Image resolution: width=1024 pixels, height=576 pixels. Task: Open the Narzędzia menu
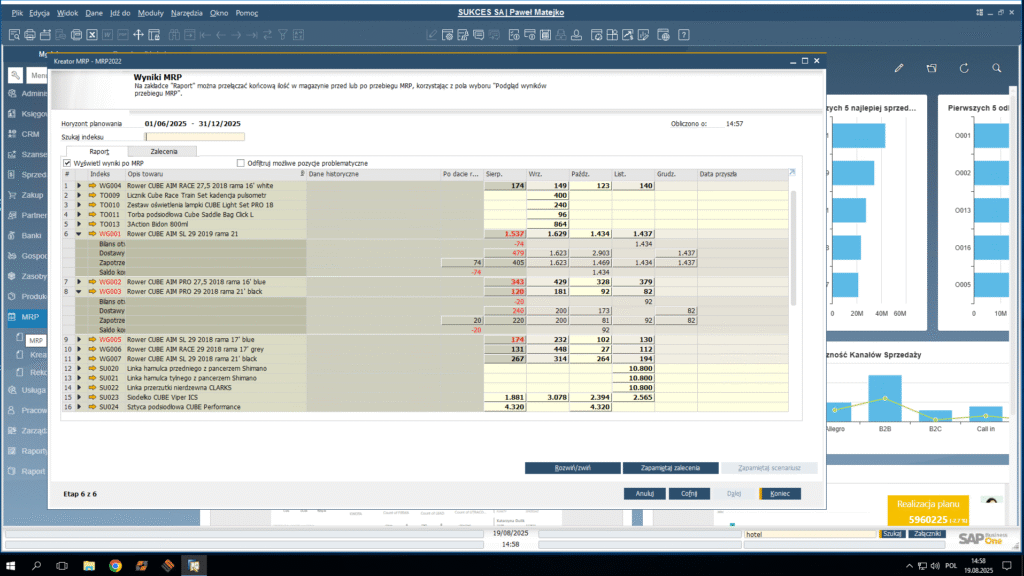[187, 13]
